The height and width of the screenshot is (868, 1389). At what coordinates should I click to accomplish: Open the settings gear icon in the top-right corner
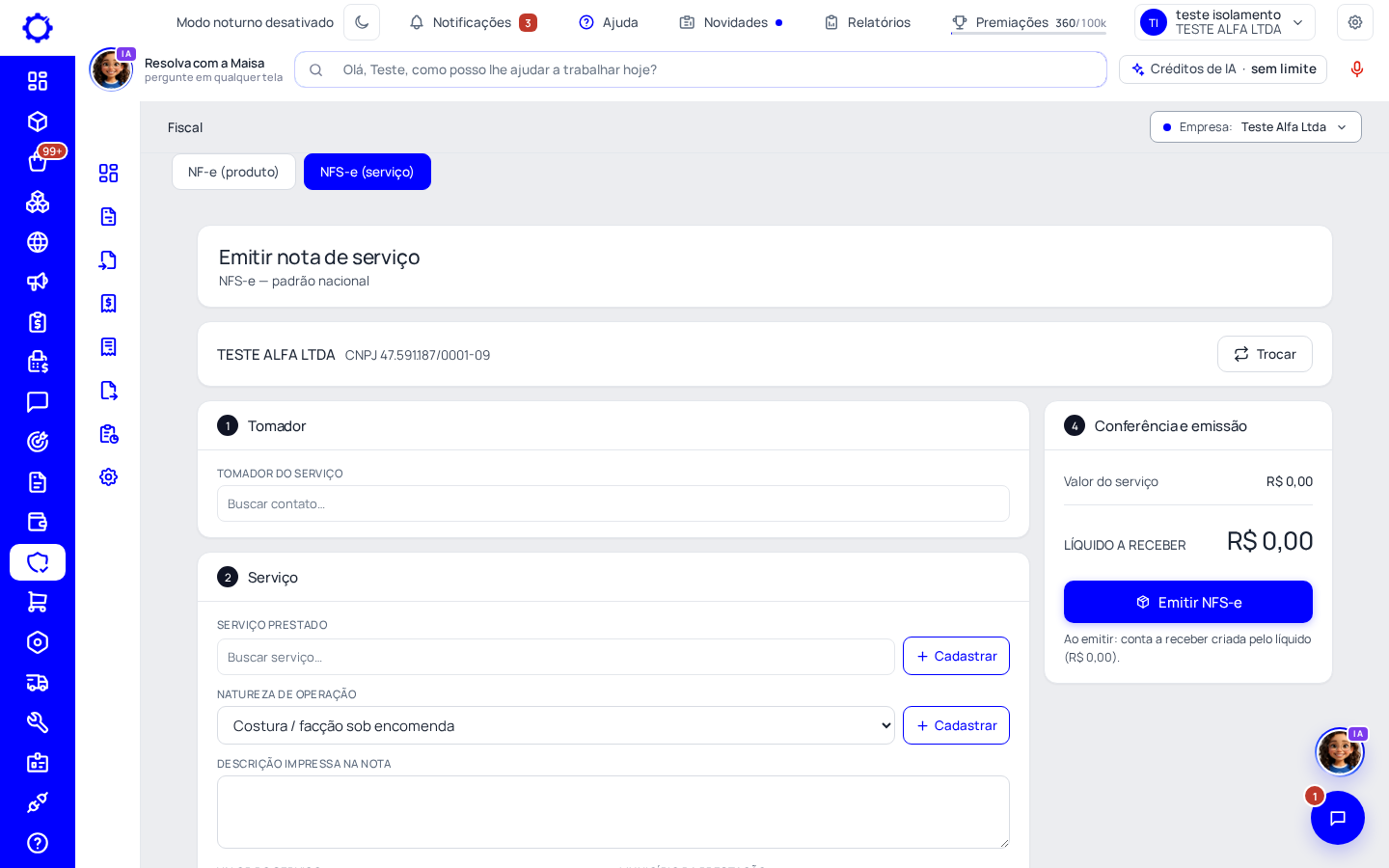(1355, 22)
